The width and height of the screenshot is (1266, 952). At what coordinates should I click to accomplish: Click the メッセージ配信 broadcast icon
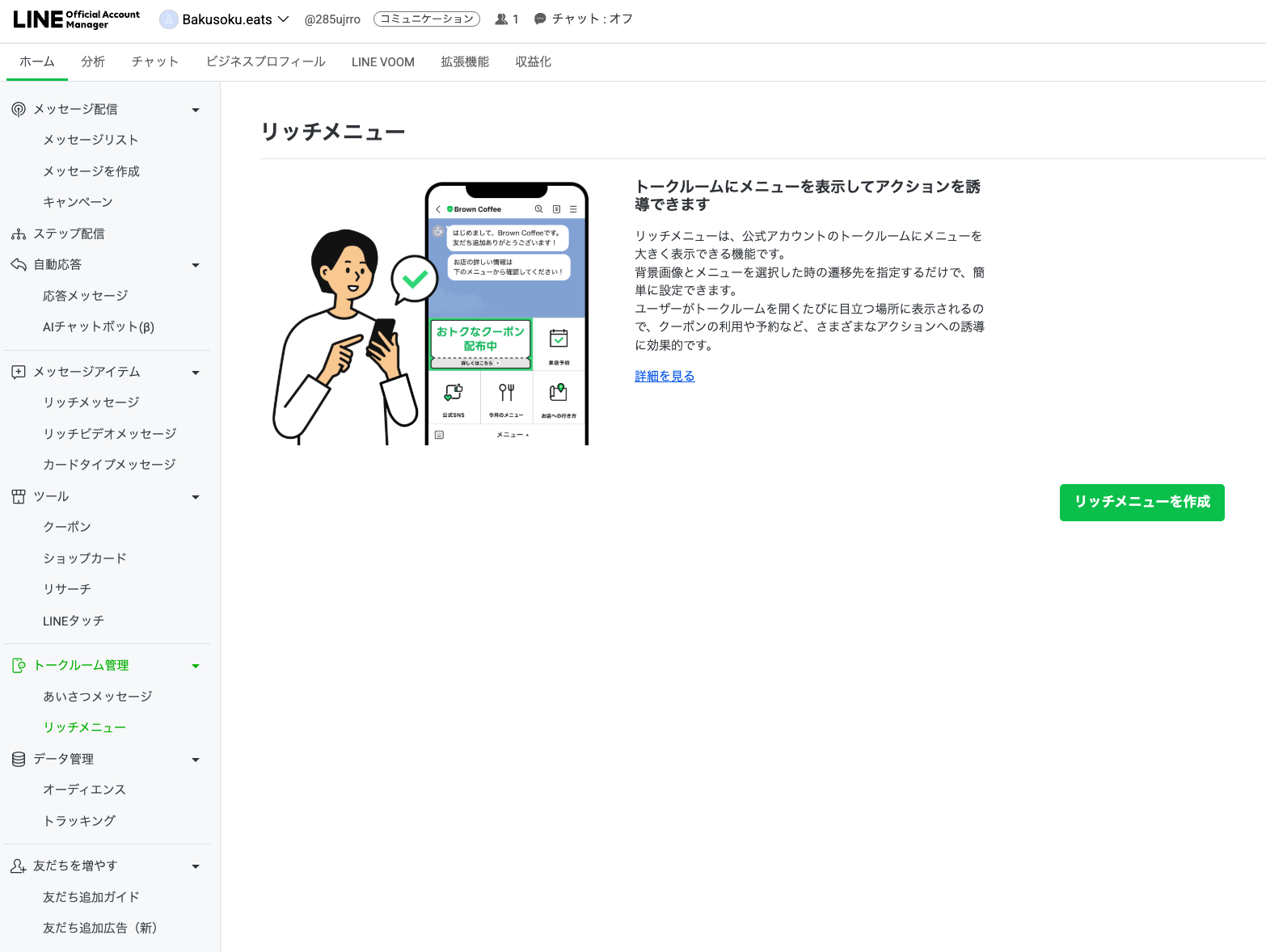(x=19, y=109)
